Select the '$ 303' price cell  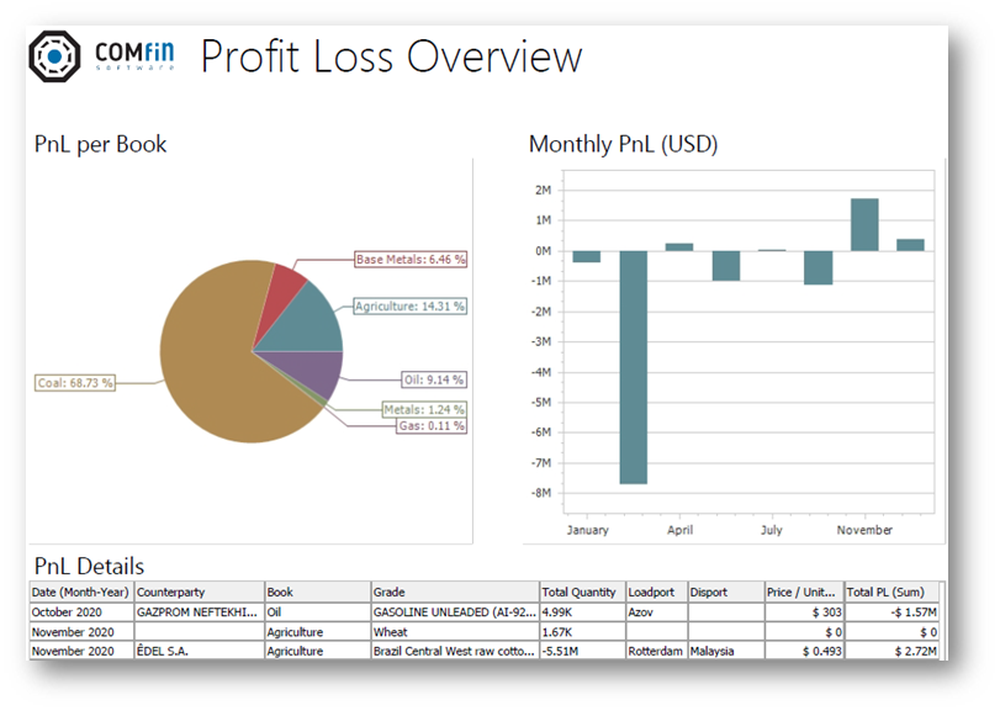(804, 612)
